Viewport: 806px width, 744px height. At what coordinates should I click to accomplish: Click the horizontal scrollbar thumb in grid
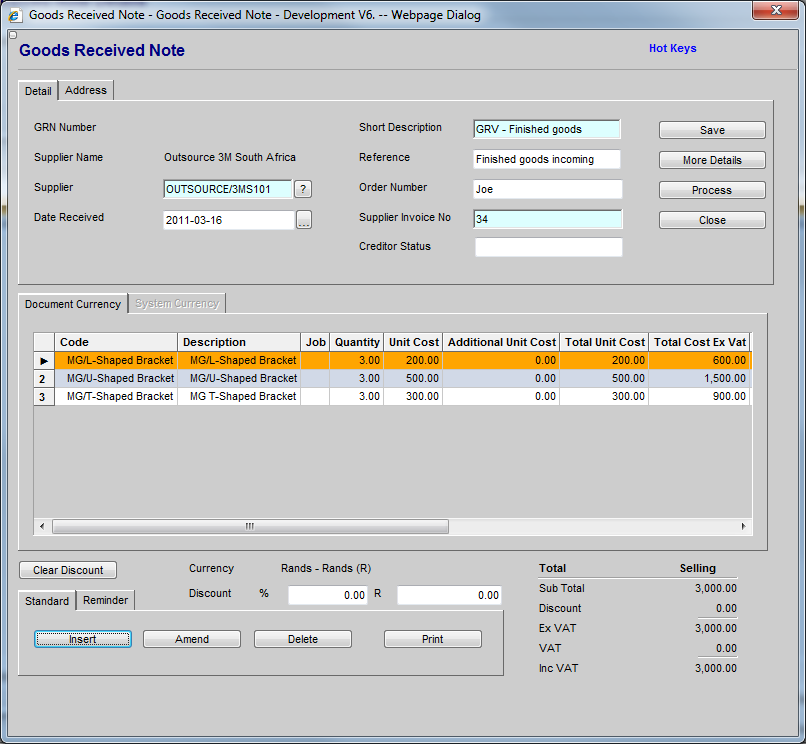pos(250,526)
